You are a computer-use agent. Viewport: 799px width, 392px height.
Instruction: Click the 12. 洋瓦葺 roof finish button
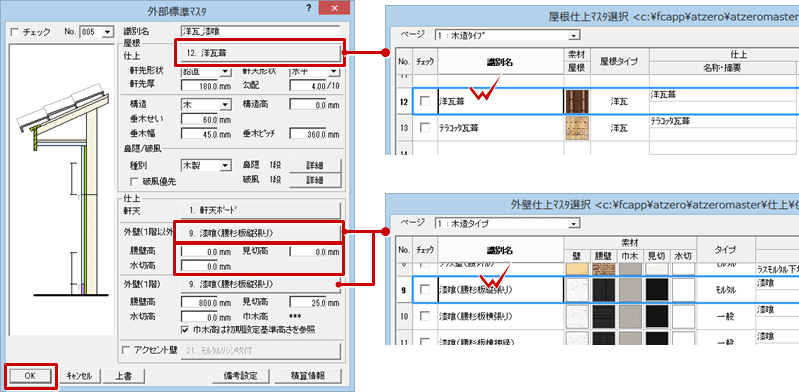click(260, 53)
